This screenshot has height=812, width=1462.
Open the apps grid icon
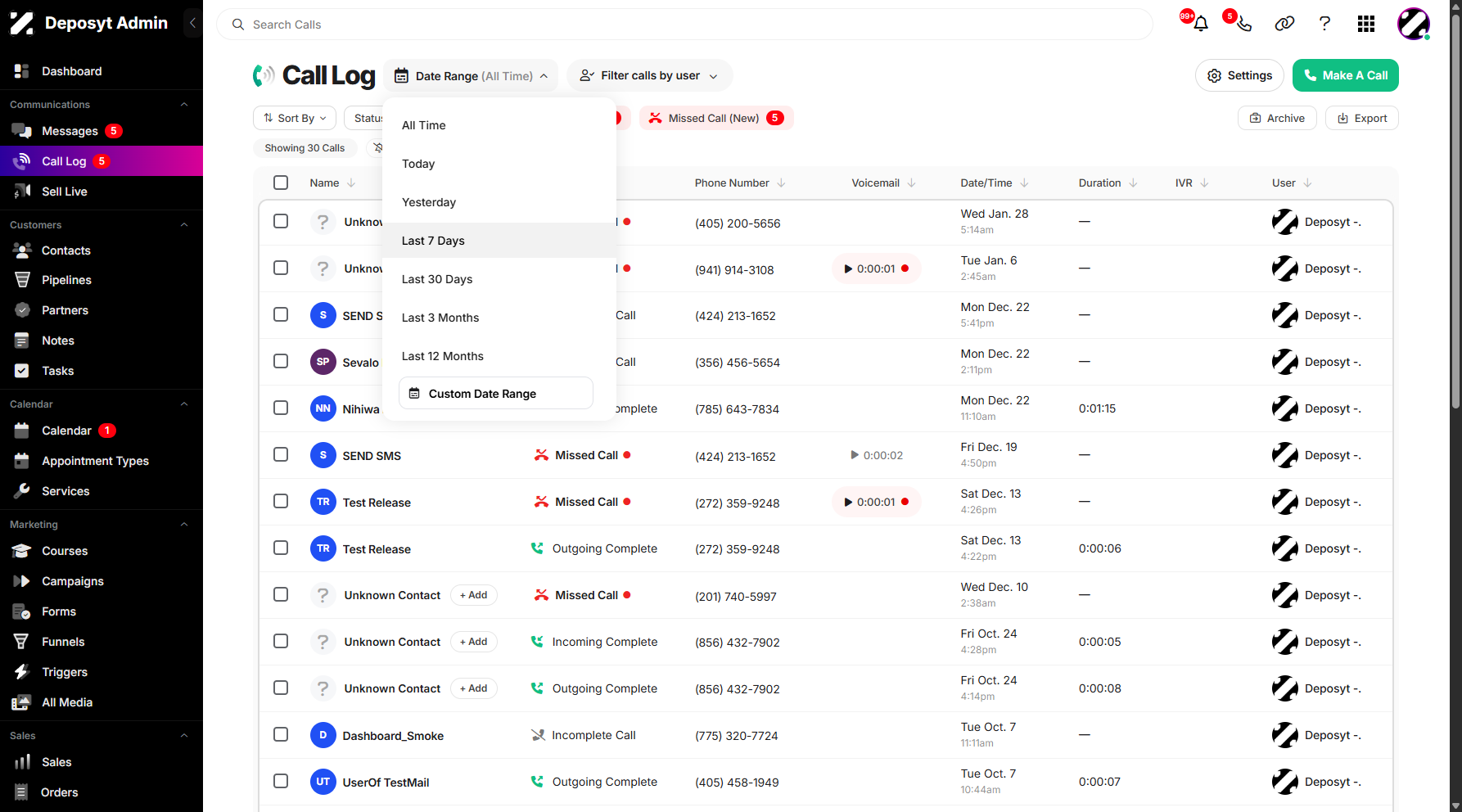tap(1365, 24)
